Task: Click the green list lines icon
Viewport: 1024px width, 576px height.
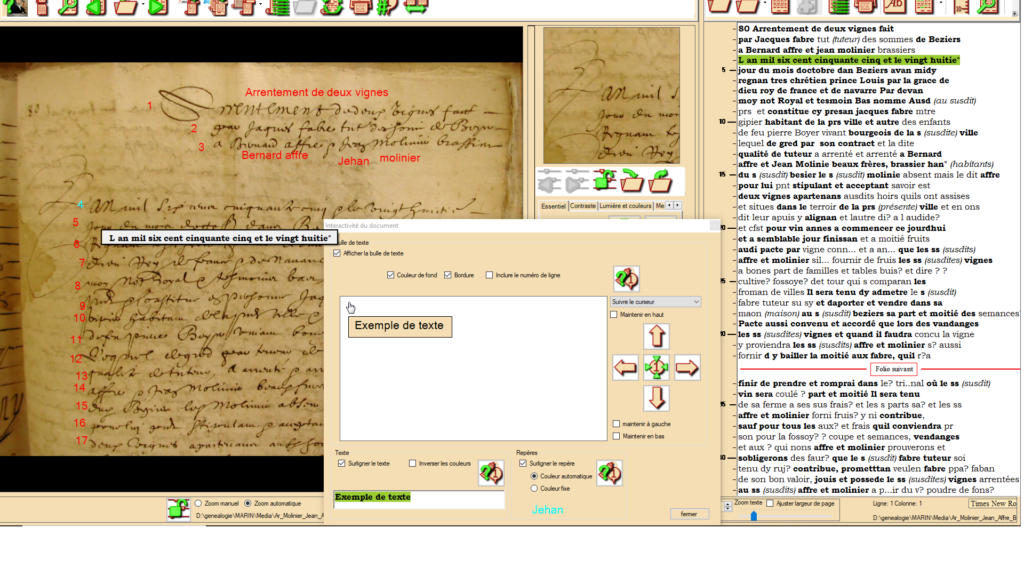Action: [278, 7]
